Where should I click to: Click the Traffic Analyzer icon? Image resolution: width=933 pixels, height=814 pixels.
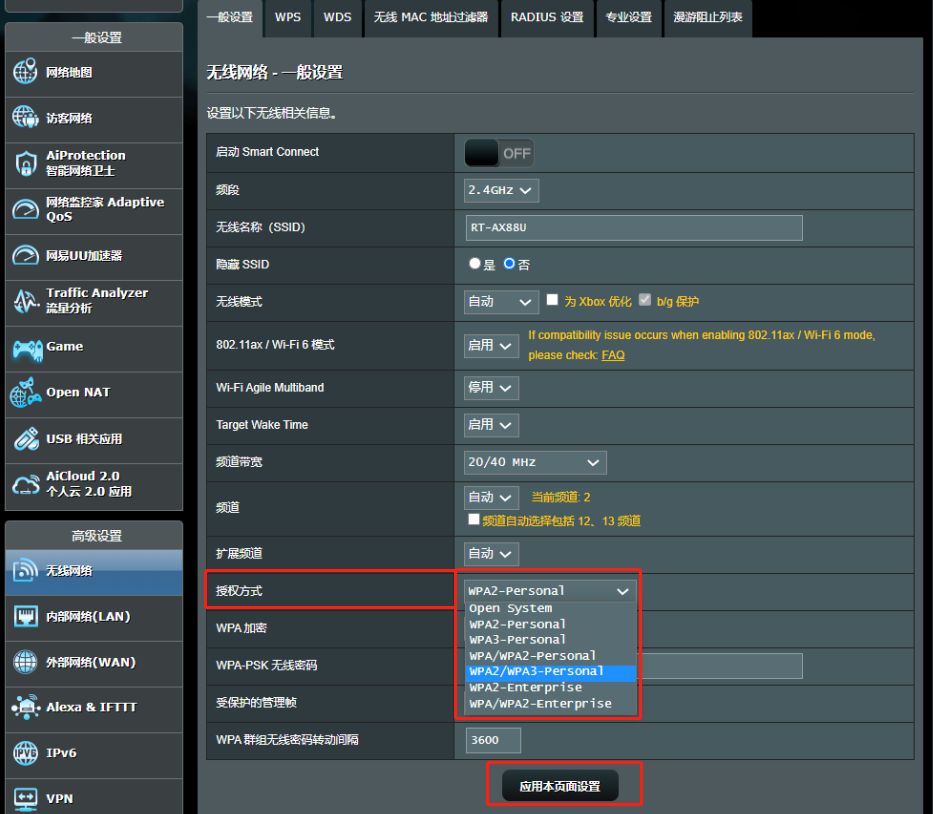pos(26,300)
